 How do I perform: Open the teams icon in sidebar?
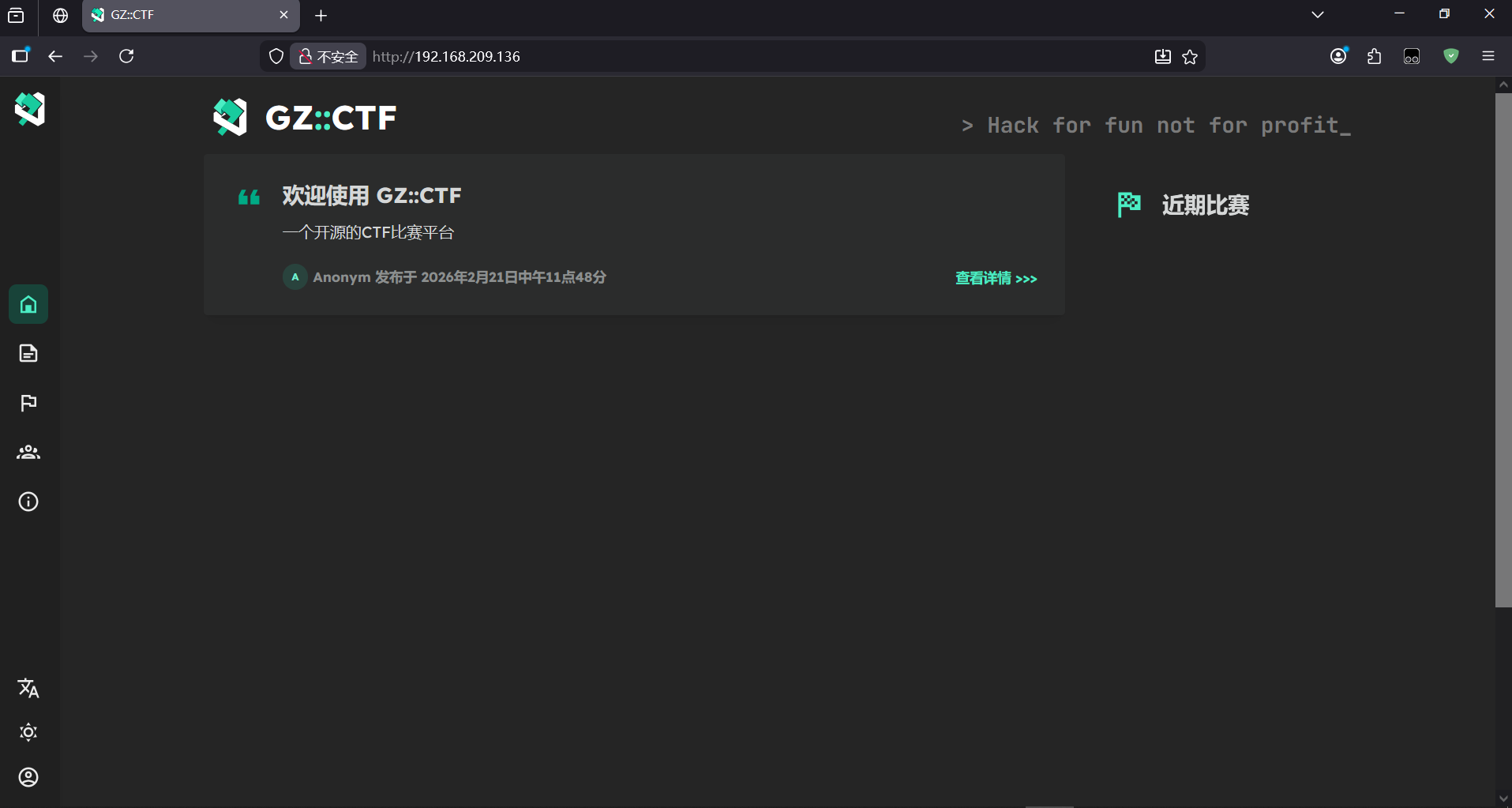28,452
